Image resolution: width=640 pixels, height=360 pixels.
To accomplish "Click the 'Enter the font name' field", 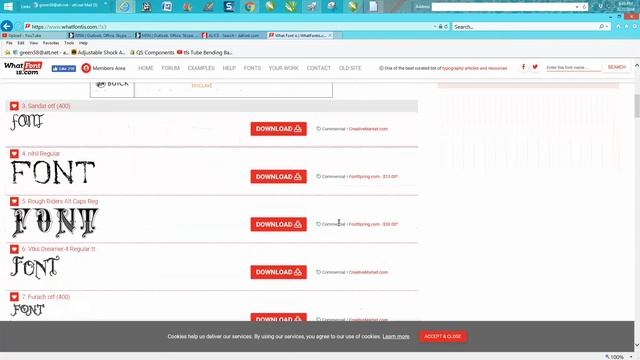I will [x=573, y=67].
